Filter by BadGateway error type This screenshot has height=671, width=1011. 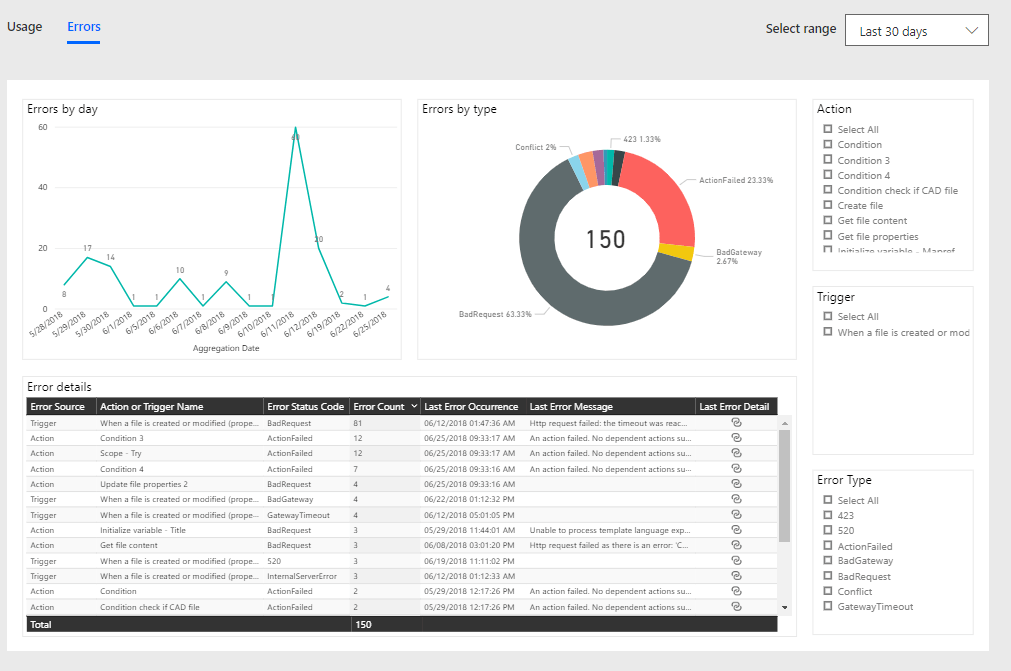828,561
